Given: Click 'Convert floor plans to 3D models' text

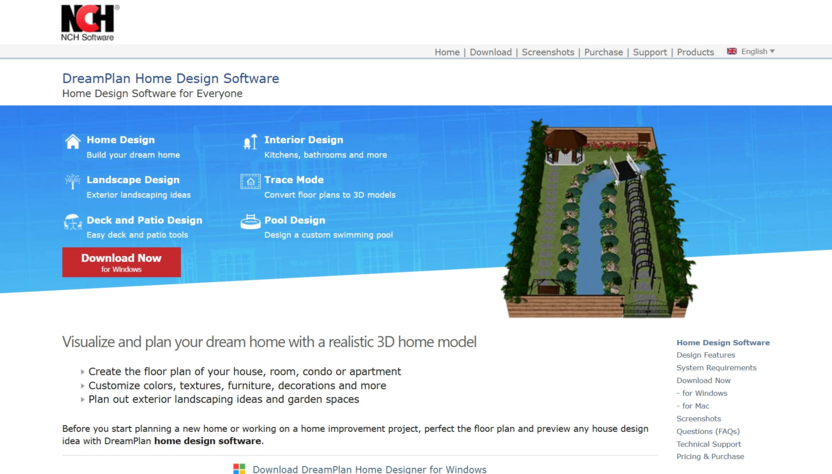Looking at the screenshot, I should [330, 195].
